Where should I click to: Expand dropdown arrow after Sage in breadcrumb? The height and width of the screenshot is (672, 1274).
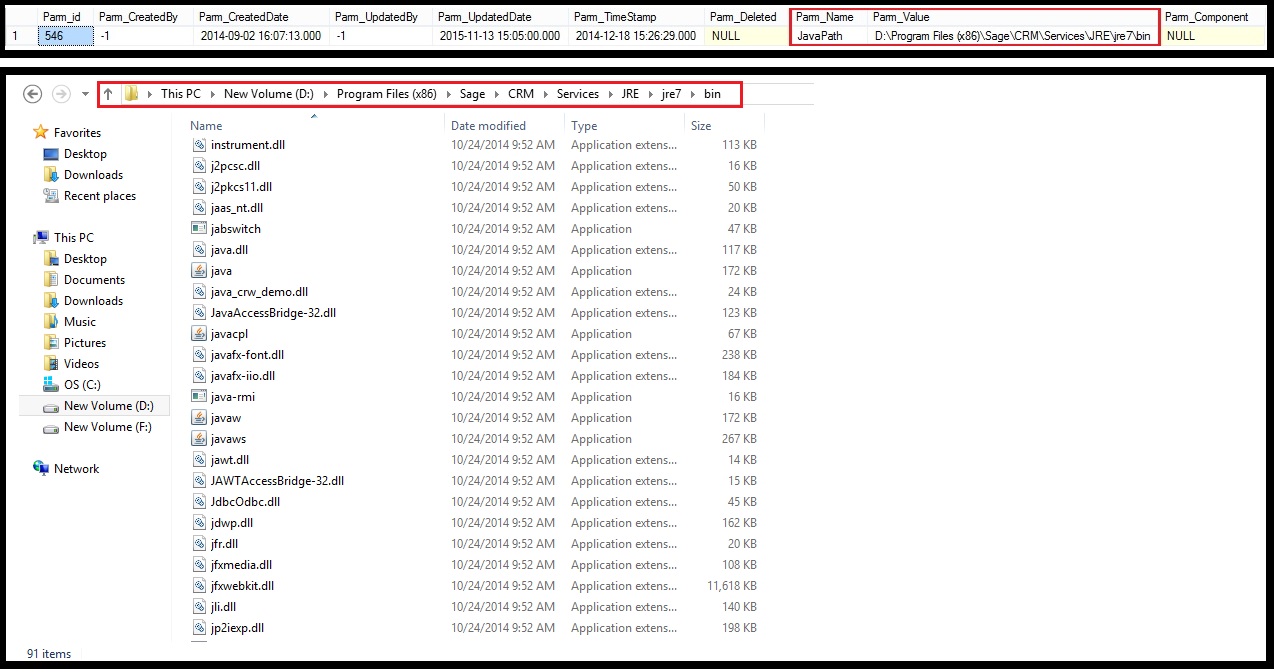pos(497,94)
